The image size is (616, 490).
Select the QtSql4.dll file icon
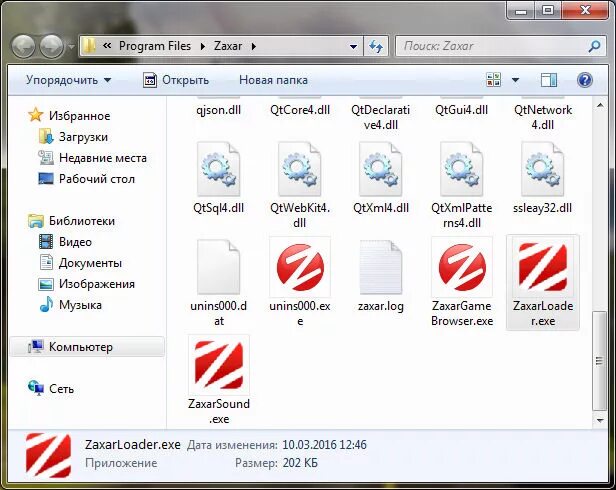point(218,169)
